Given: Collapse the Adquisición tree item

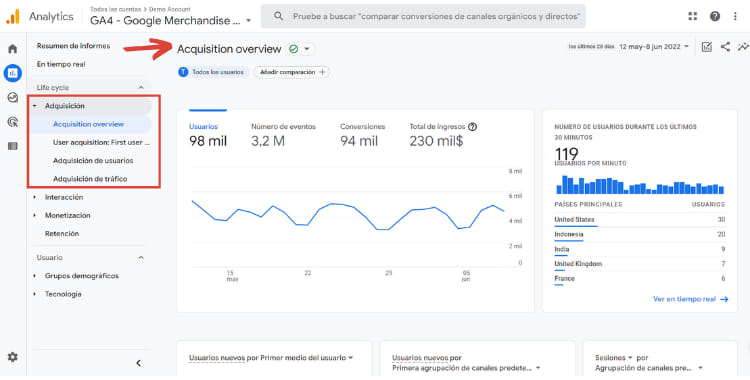Looking at the screenshot, I should 34,106.
